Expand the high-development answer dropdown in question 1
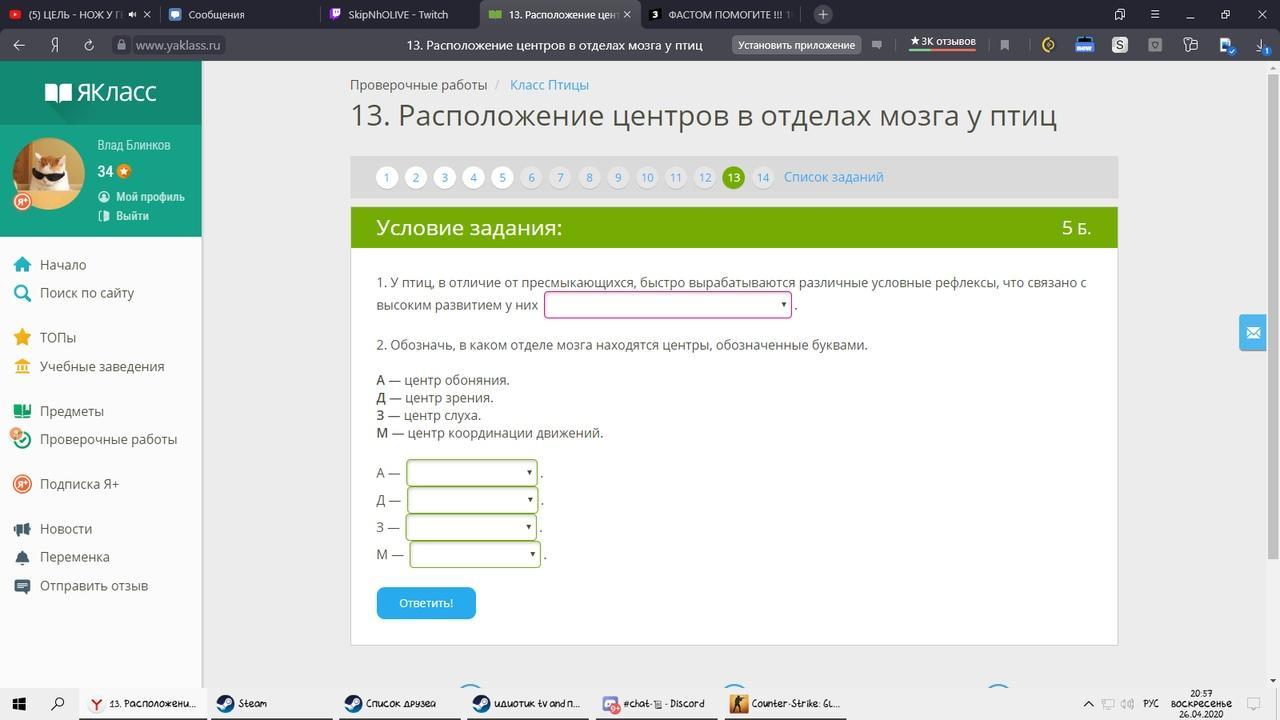The width and height of the screenshot is (1280, 720). pos(668,305)
